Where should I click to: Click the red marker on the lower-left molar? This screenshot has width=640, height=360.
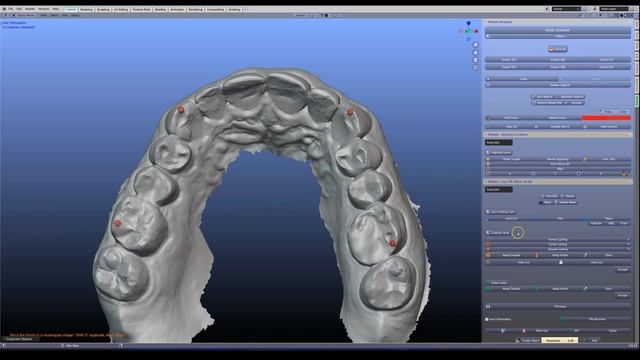tap(118, 223)
